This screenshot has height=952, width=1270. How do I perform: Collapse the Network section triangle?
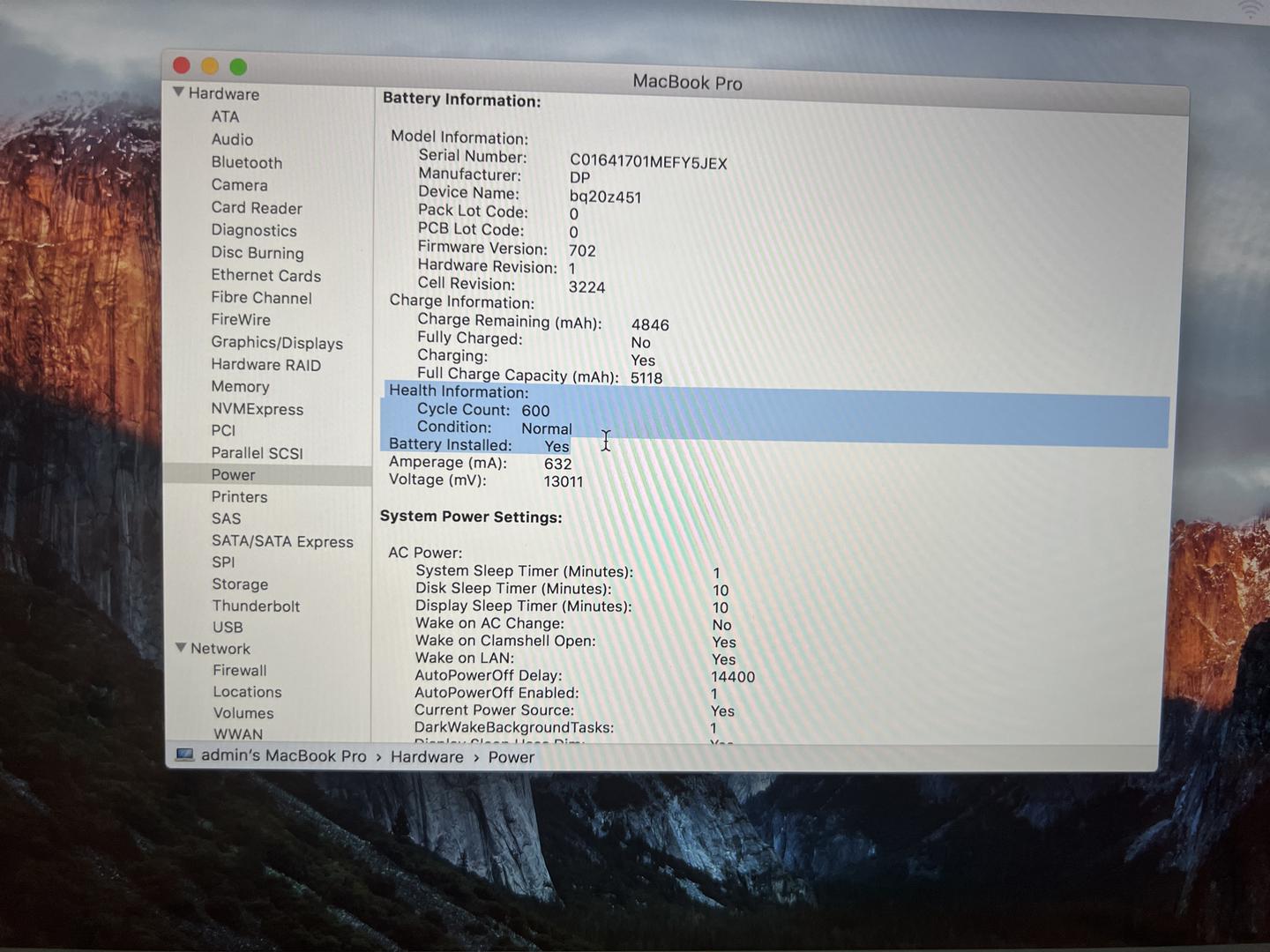coord(181,648)
